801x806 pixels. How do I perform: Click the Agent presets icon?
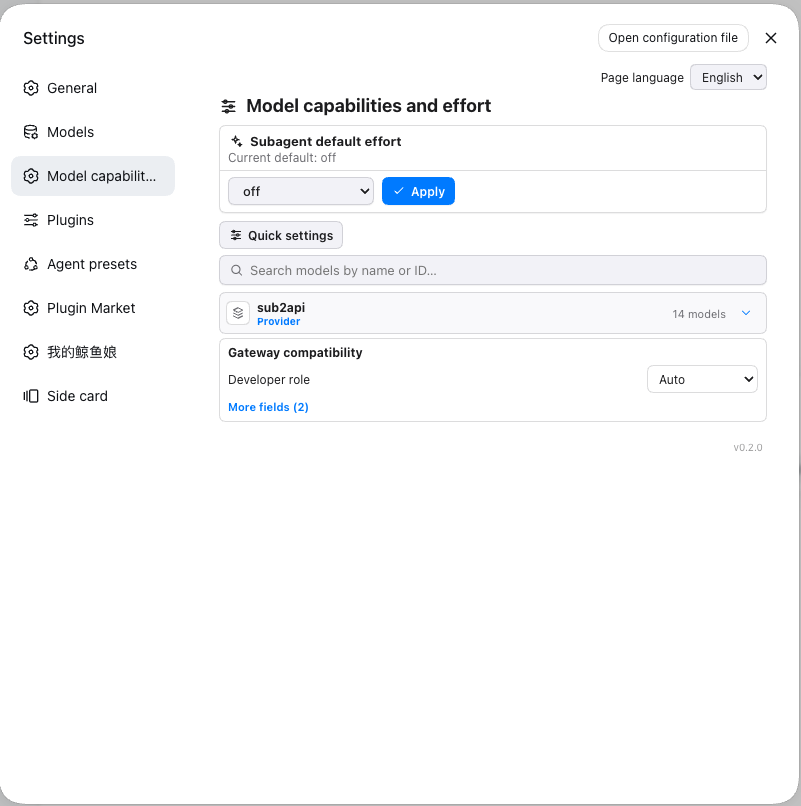[31, 264]
